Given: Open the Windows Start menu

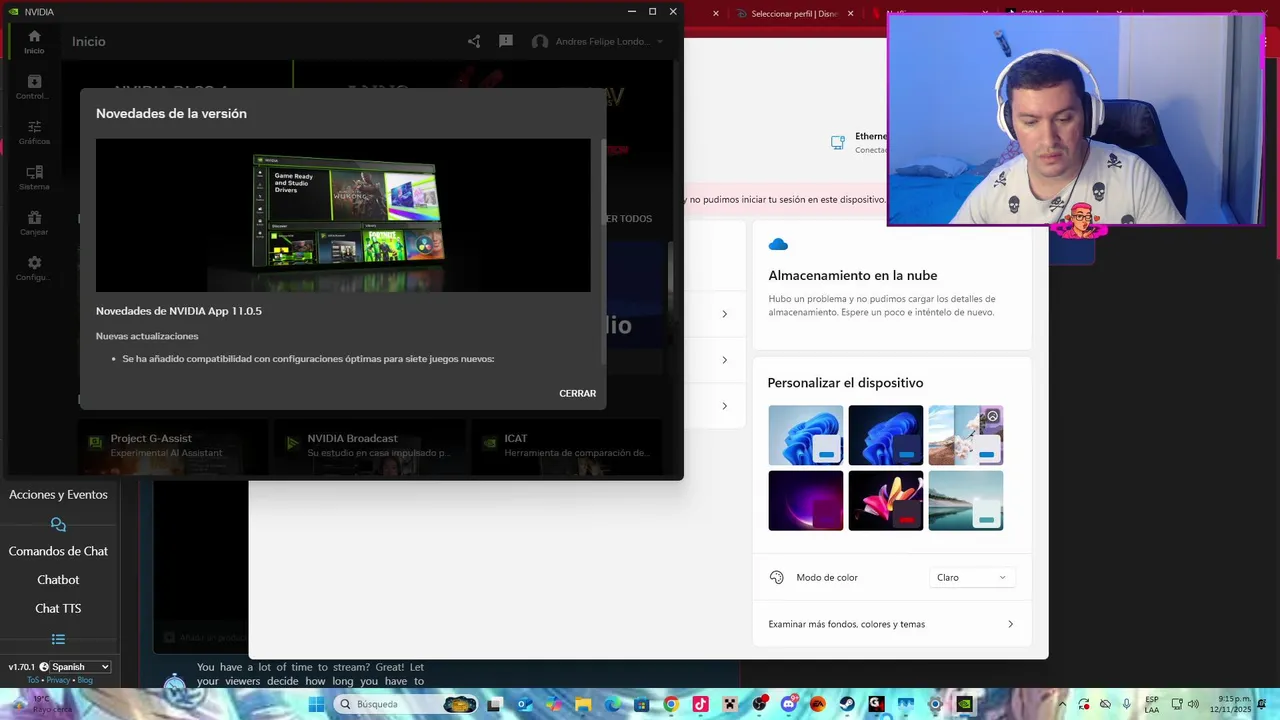Looking at the screenshot, I should (x=316, y=704).
